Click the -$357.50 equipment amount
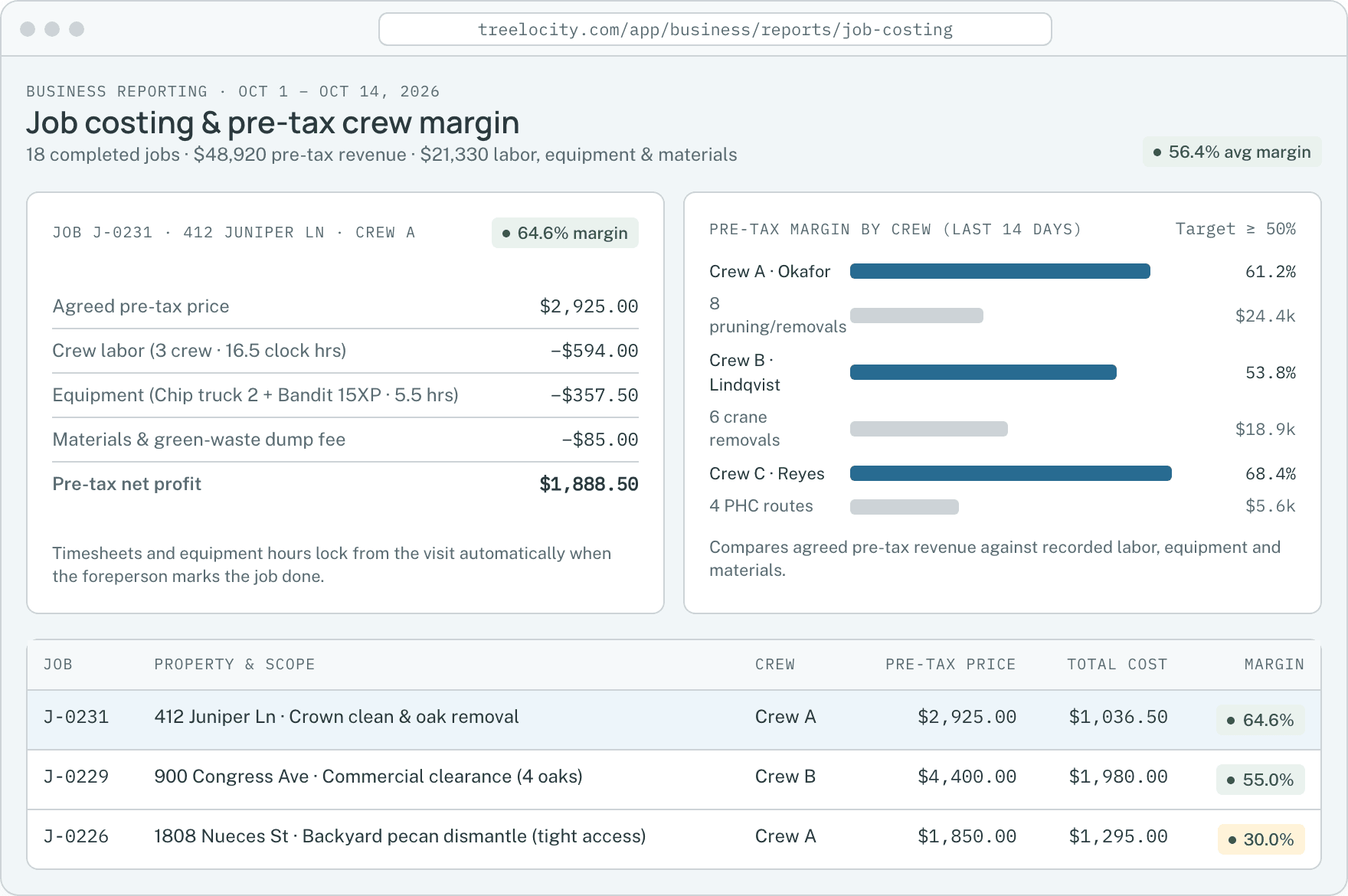This screenshot has height=896, width=1348. (594, 395)
